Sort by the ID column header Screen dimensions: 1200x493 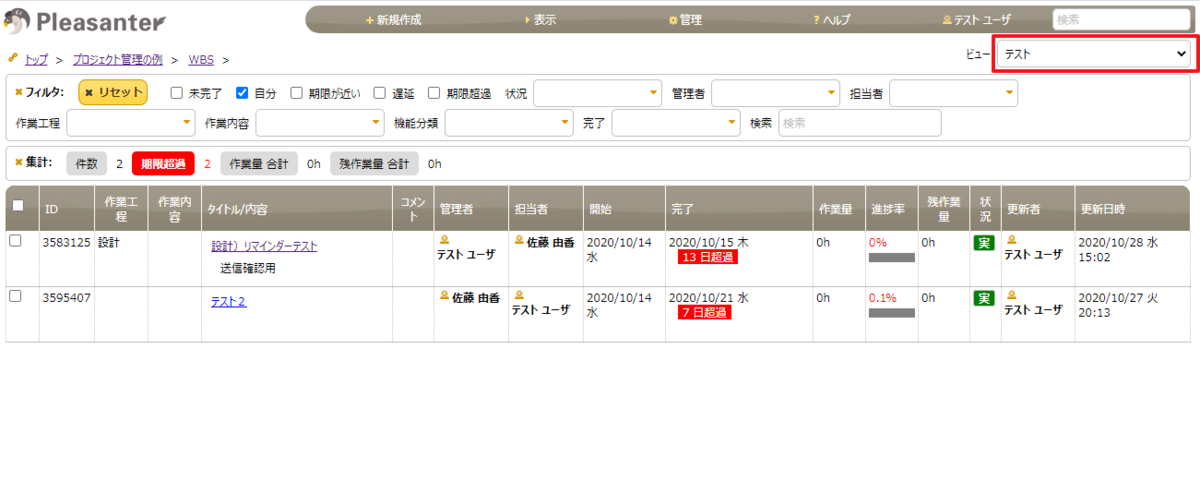65,209
